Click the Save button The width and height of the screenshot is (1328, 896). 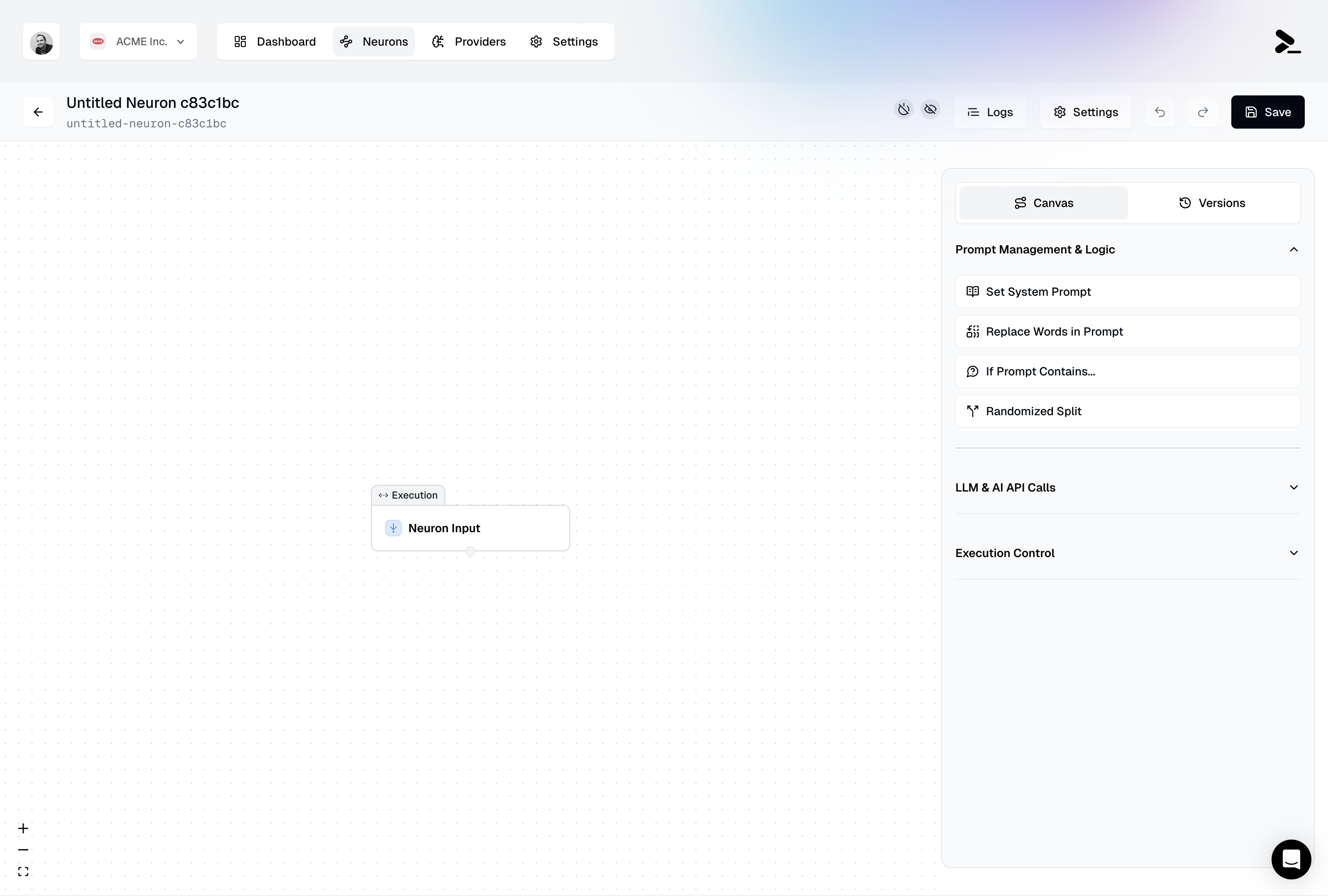[x=1267, y=112]
